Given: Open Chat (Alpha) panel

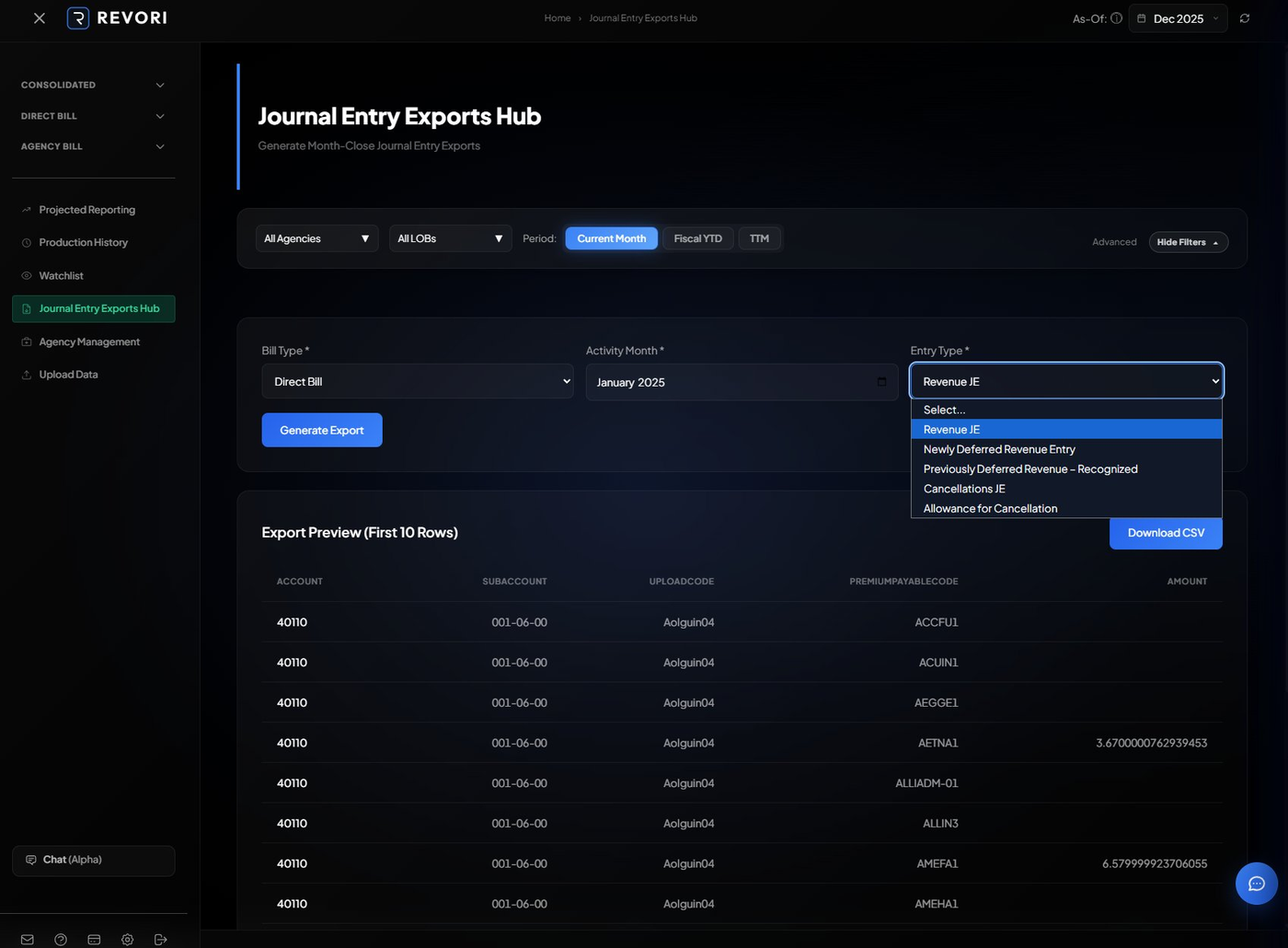Looking at the screenshot, I should point(93,861).
